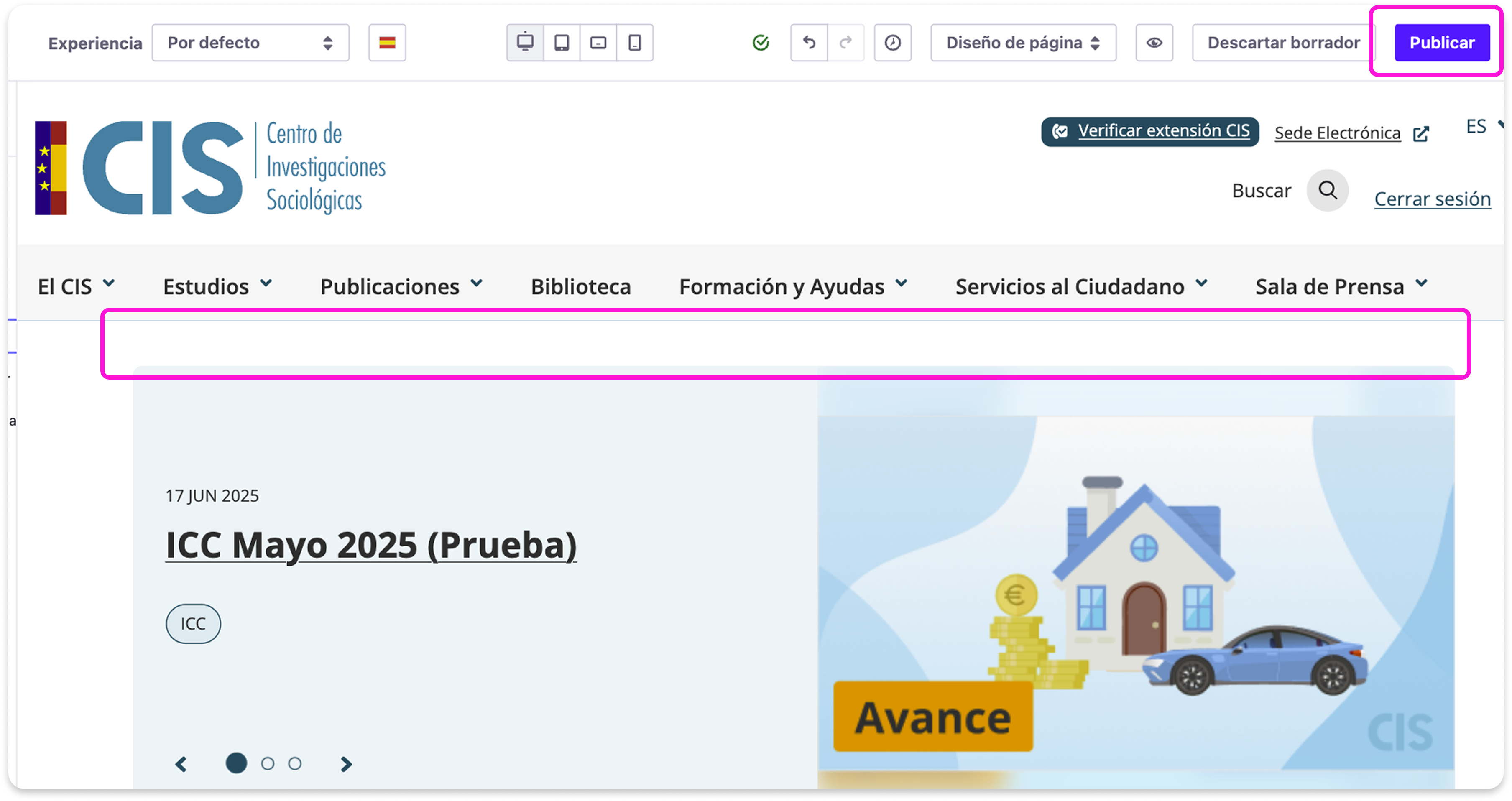Select portrait phone viewport icon
The image size is (1512, 801).
[x=634, y=42]
